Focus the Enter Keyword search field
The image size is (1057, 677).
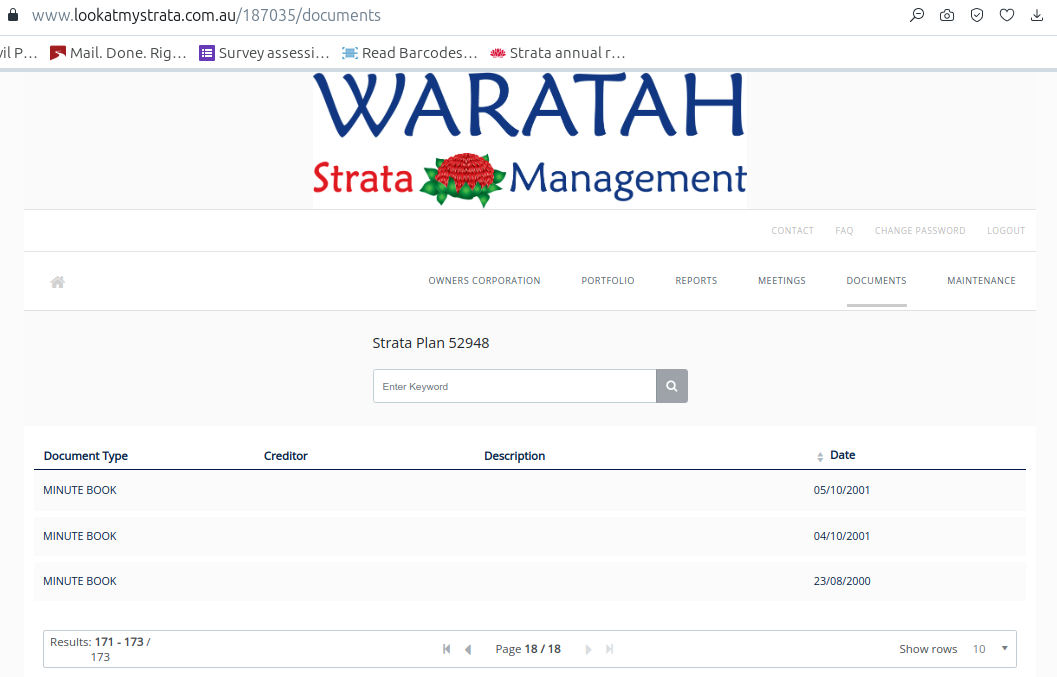pos(514,386)
